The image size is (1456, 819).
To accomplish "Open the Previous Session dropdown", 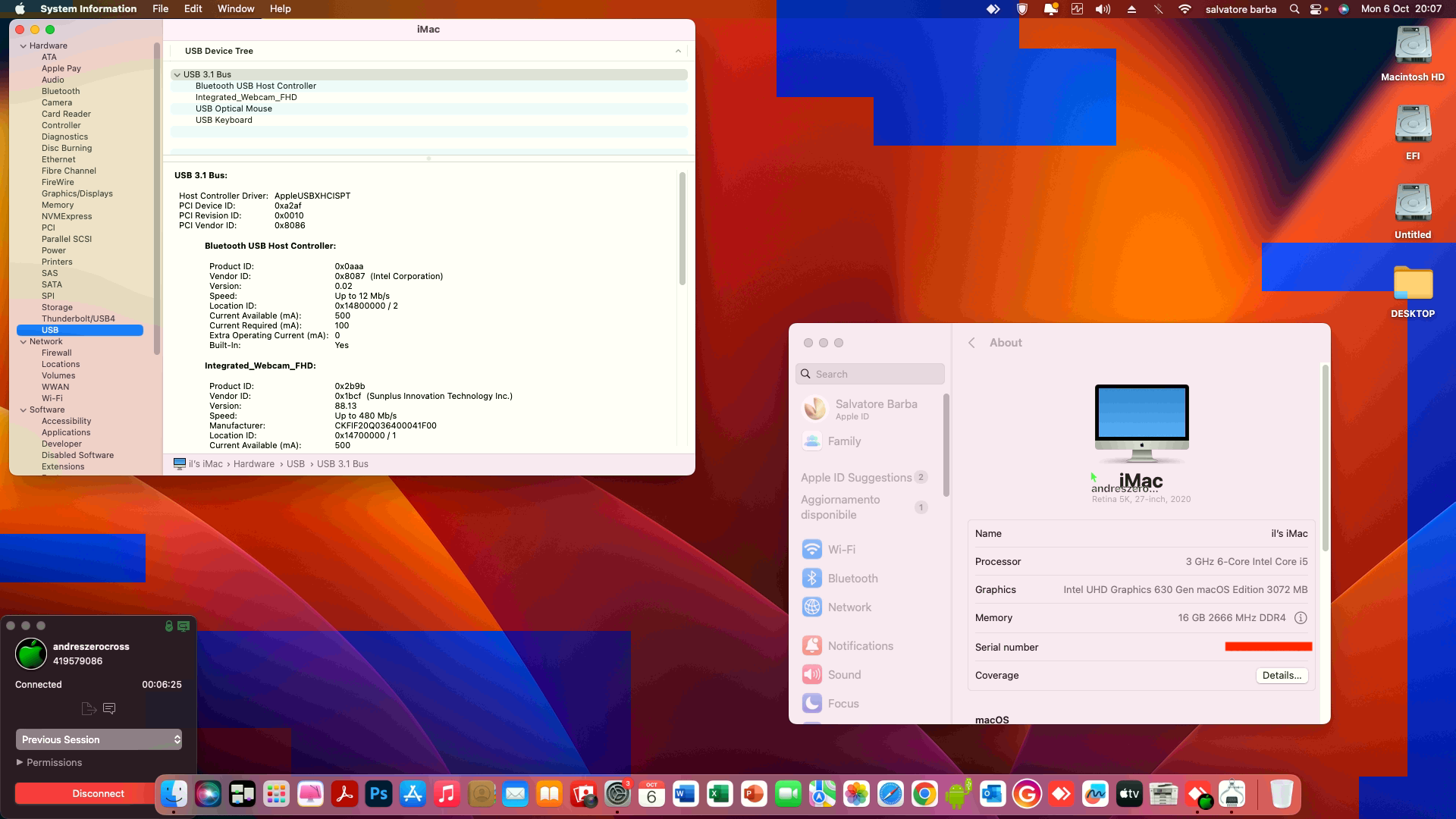I will [99, 739].
